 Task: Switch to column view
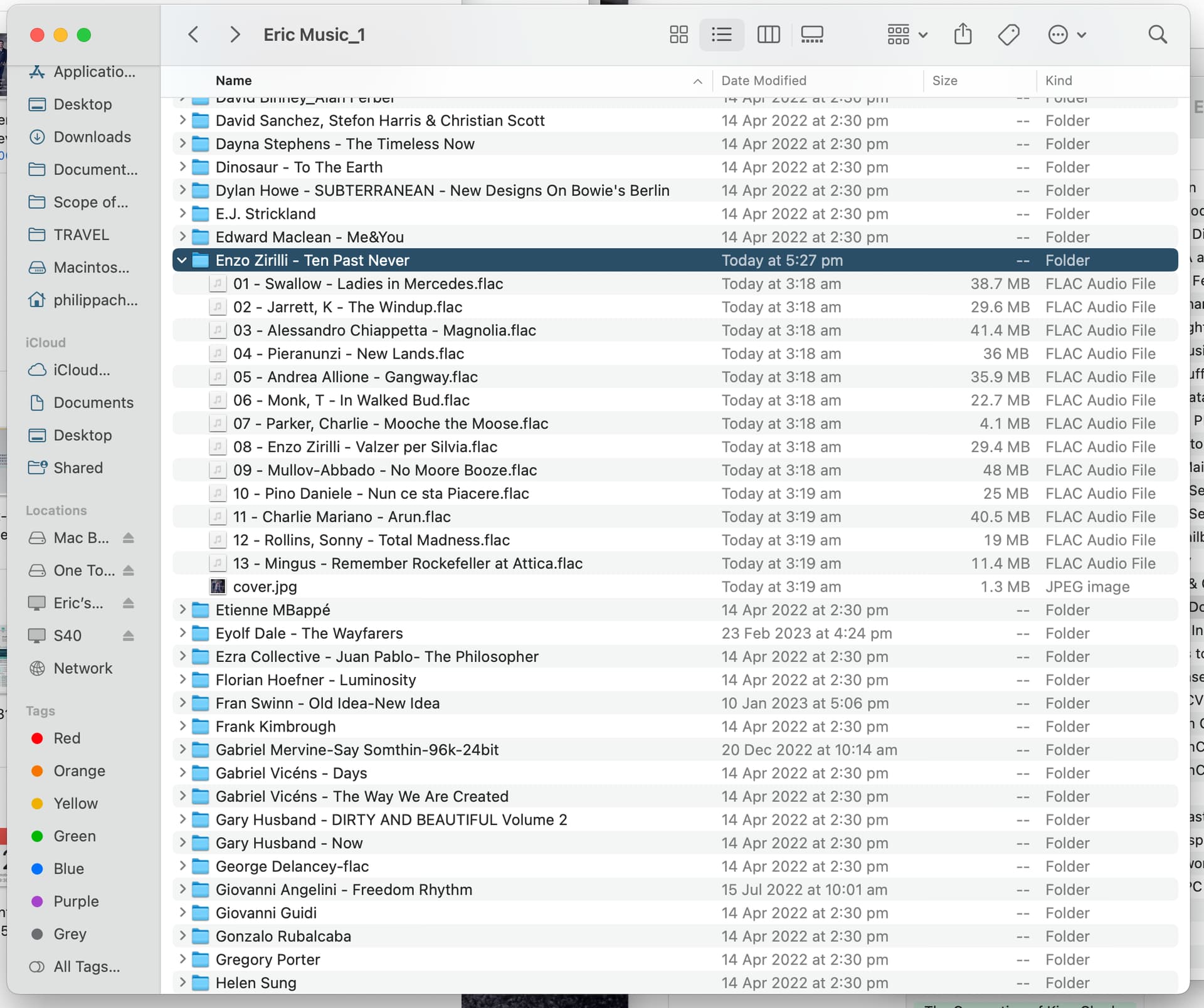[x=768, y=34]
